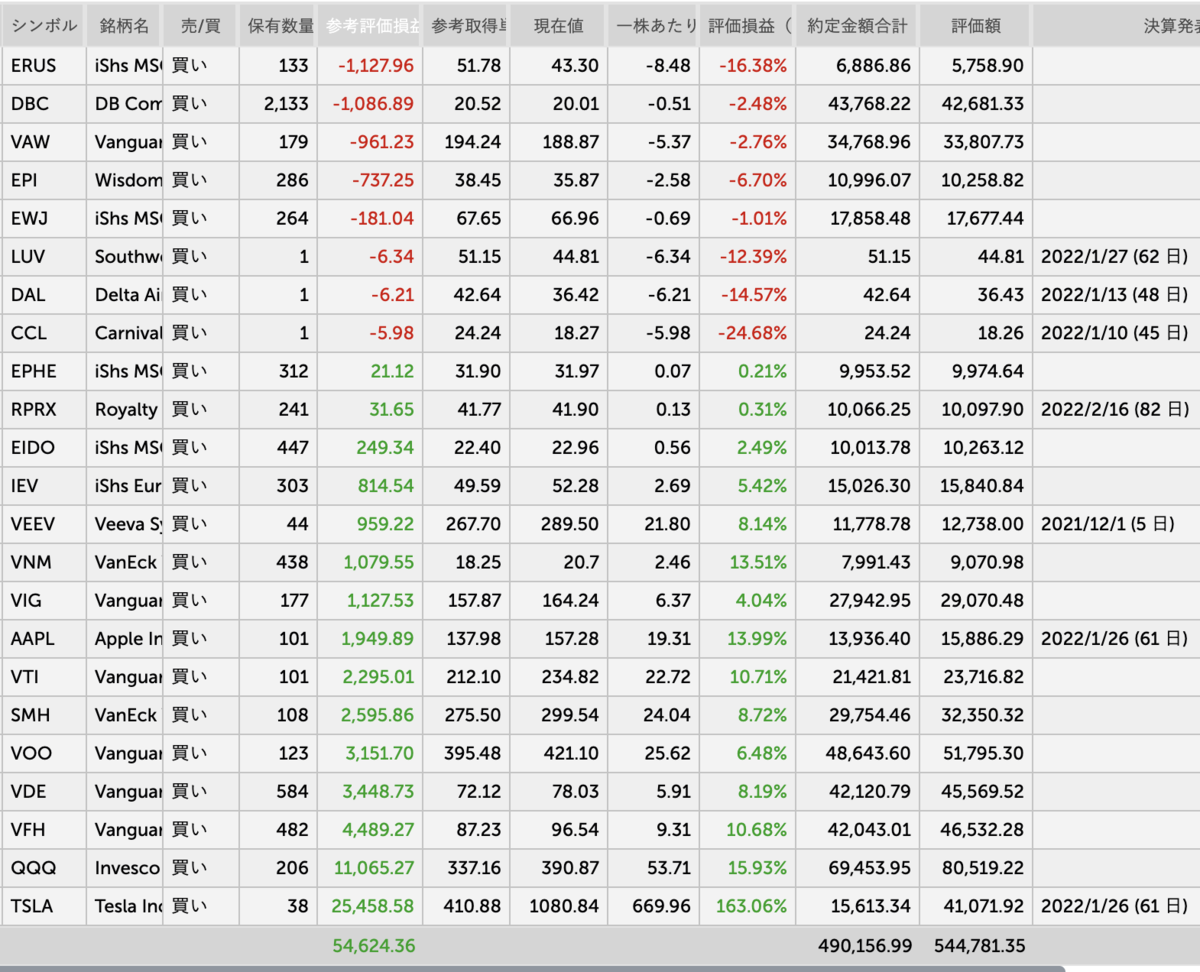This screenshot has height=972, width=1200.
Task: Click the horizontal scrollbar below the table
Action: point(532,968)
